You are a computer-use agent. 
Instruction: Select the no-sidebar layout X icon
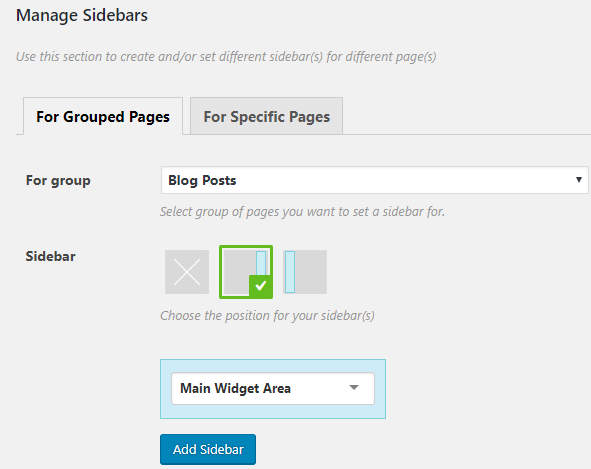tap(187, 272)
